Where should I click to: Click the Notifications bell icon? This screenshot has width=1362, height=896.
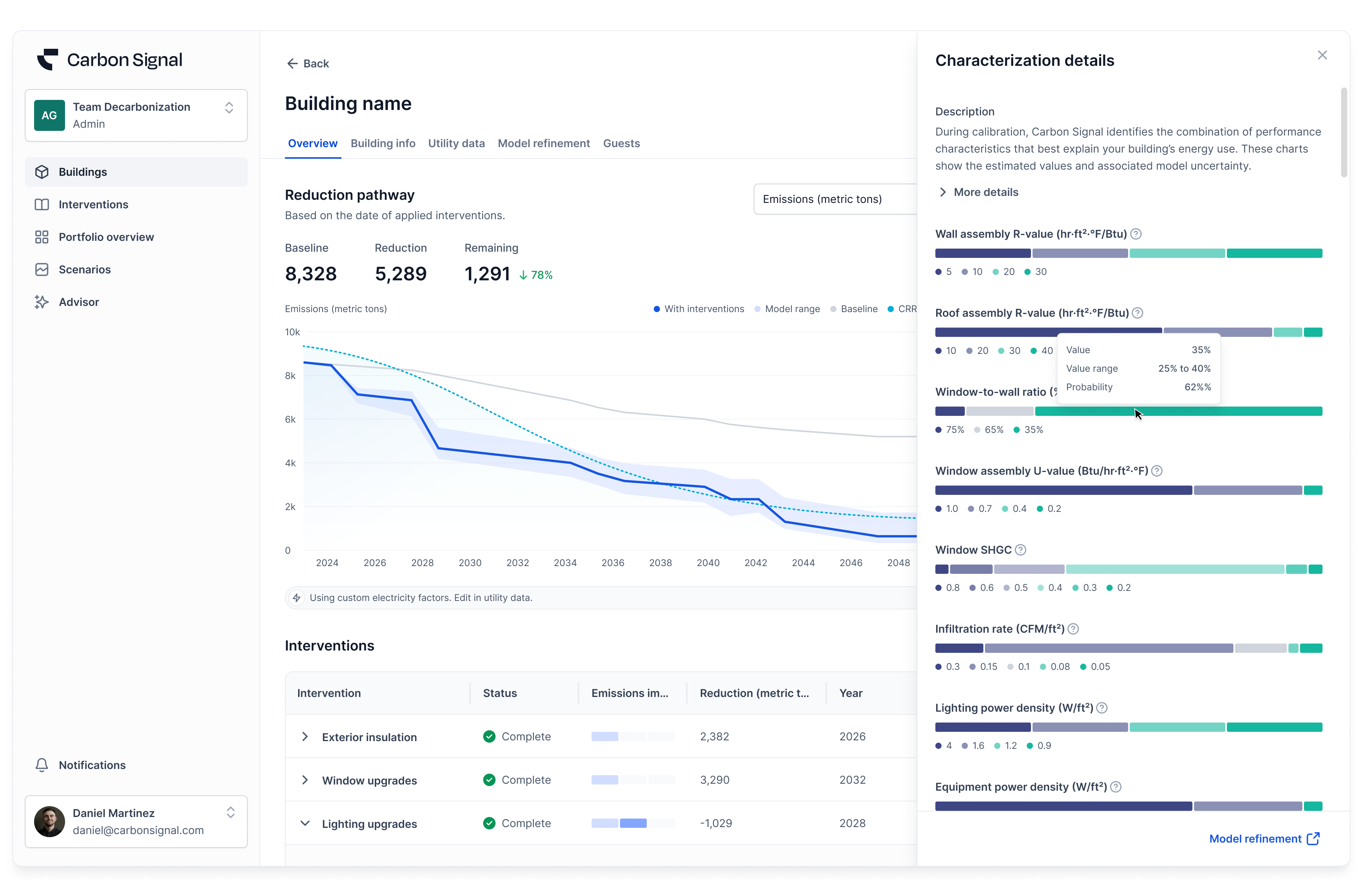coord(42,765)
